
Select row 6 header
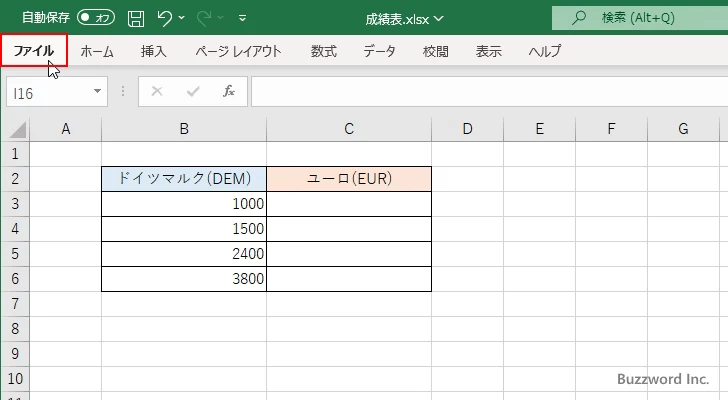(x=15, y=279)
